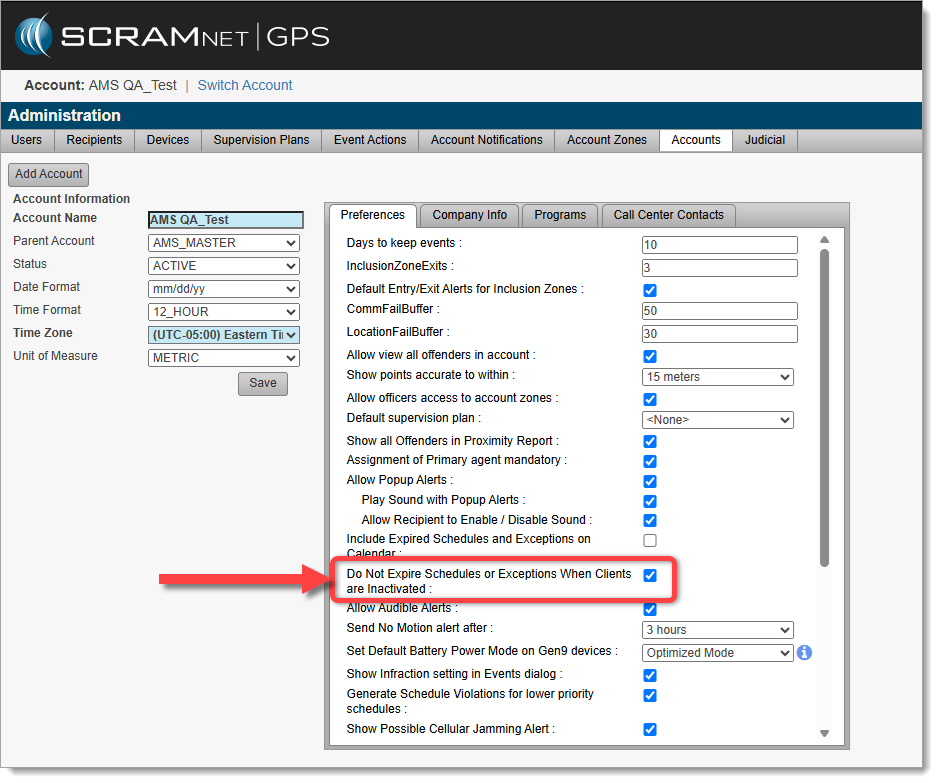
Task: Open Show points accurate to within dropdown
Action: point(717,377)
